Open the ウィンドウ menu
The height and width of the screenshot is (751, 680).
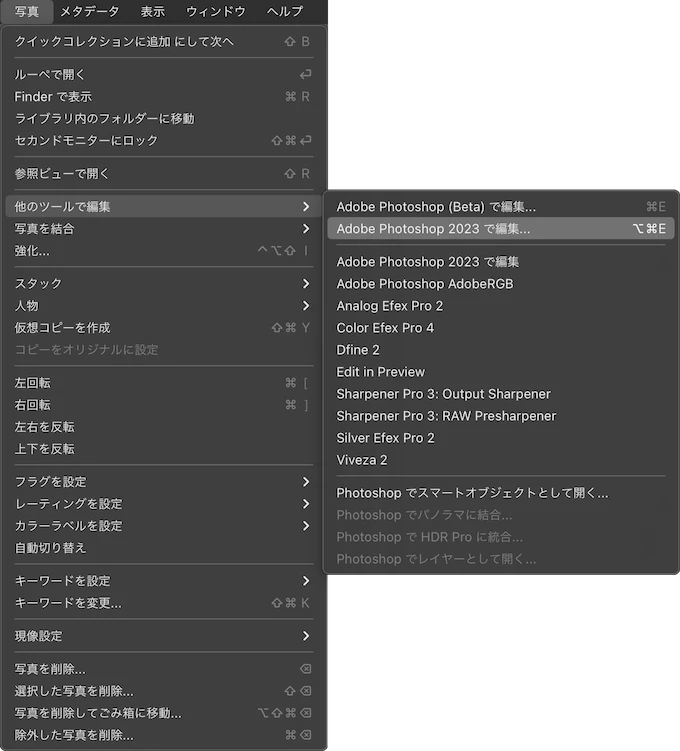[215, 11]
